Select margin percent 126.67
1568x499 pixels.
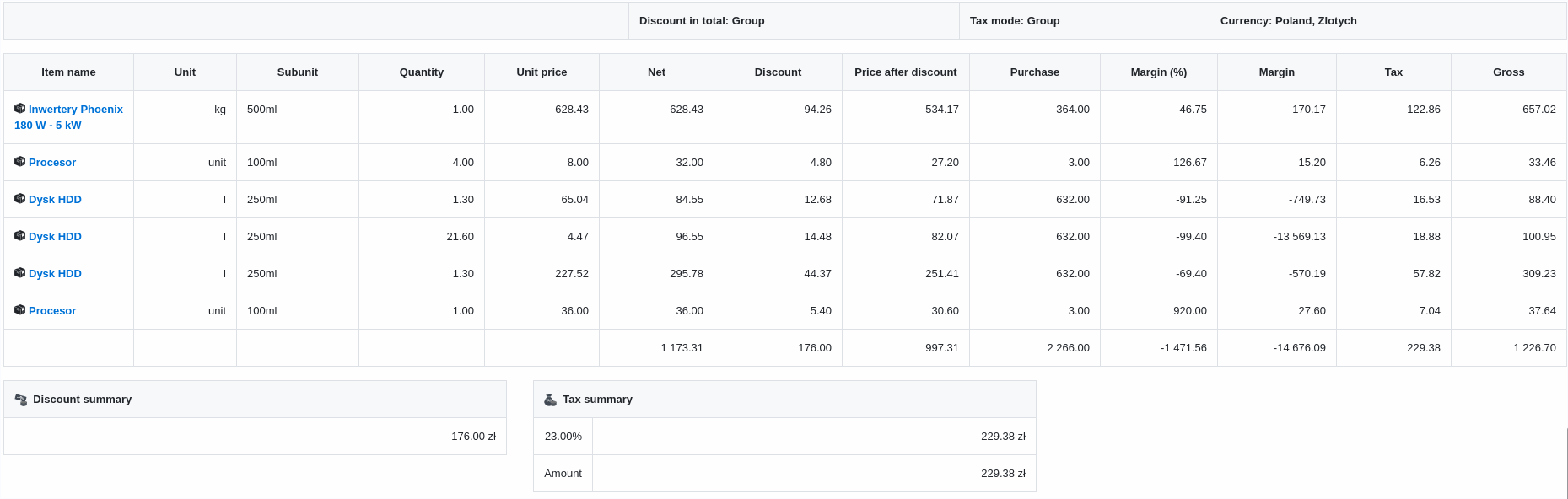(x=1190, y=163)
